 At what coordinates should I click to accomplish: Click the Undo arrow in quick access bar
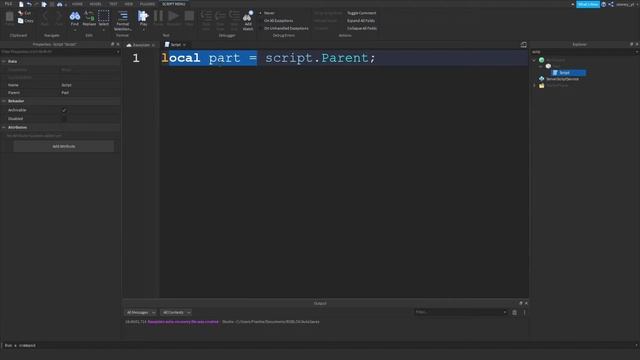click(29, 4)
